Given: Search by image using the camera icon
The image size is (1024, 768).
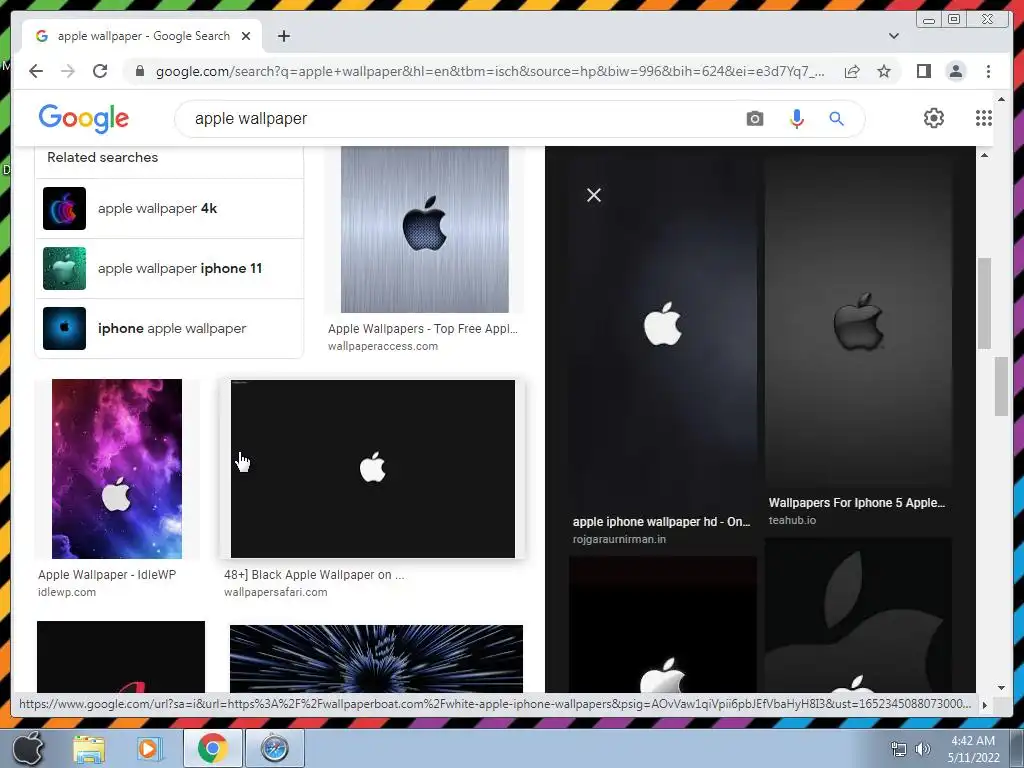Looking at the screenshot, I should tap(755, 119).
